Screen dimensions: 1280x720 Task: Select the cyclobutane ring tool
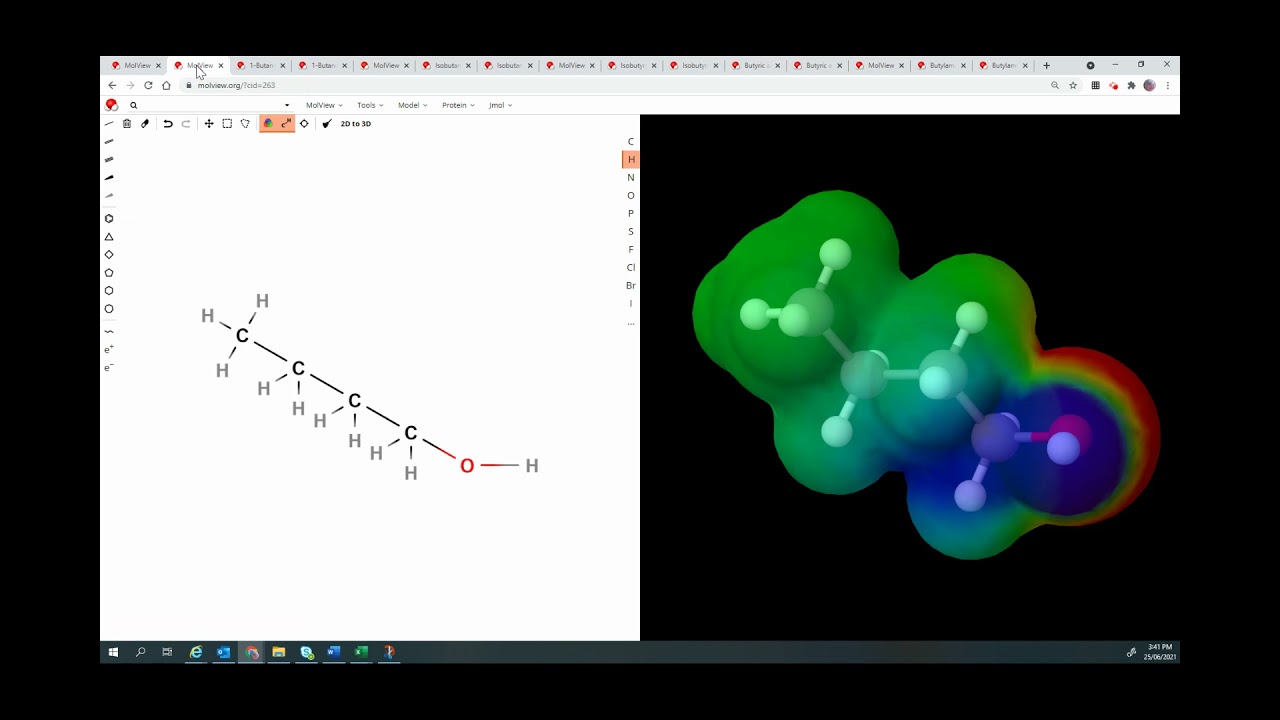click(109, 254)
